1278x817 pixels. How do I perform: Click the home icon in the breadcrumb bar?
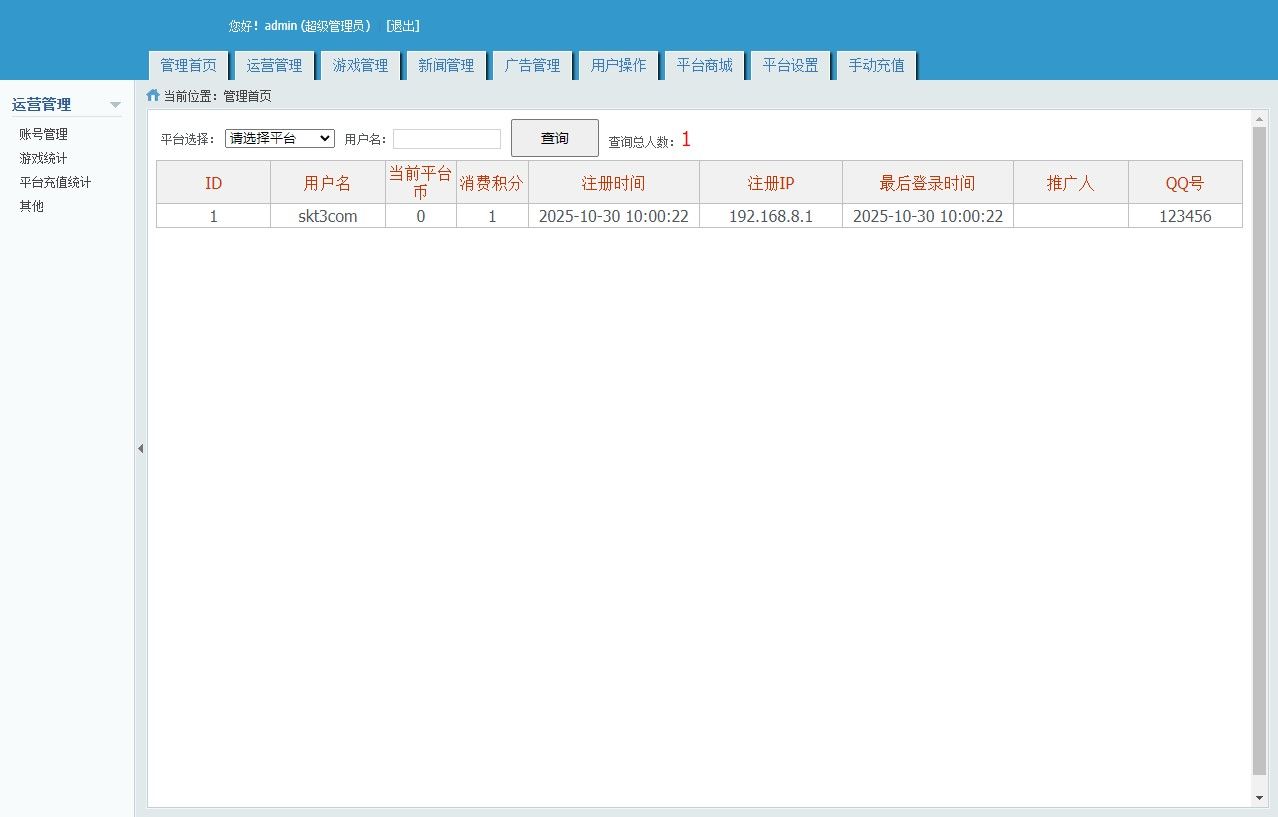pos(152,95)
